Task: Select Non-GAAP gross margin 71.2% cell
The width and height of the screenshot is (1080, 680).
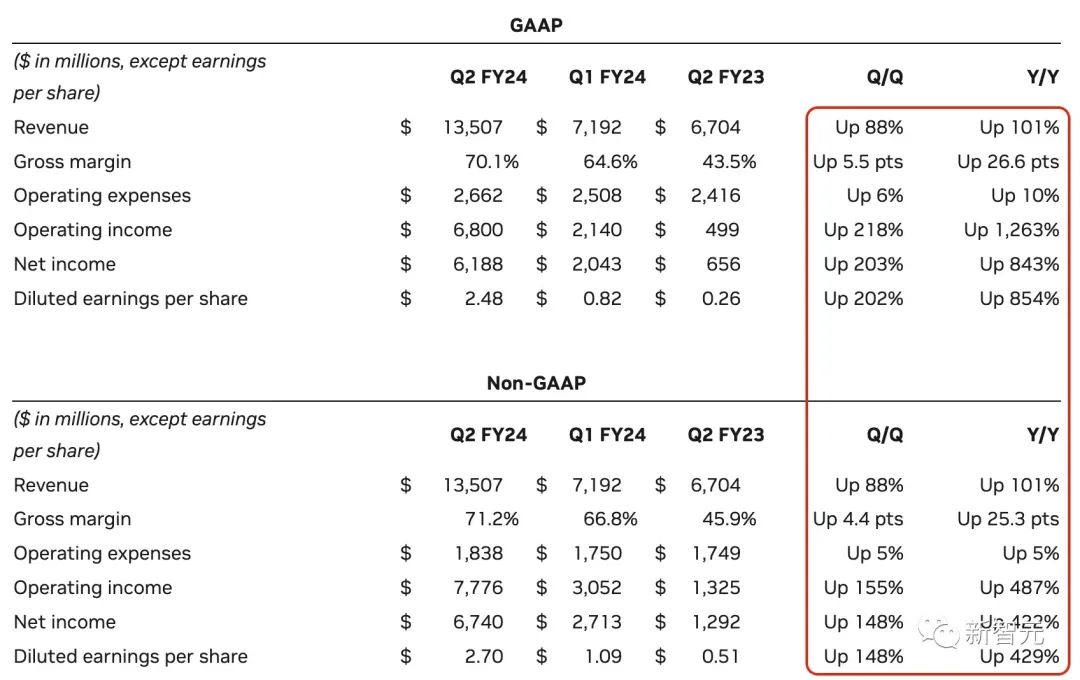Action: coord(491,519)
